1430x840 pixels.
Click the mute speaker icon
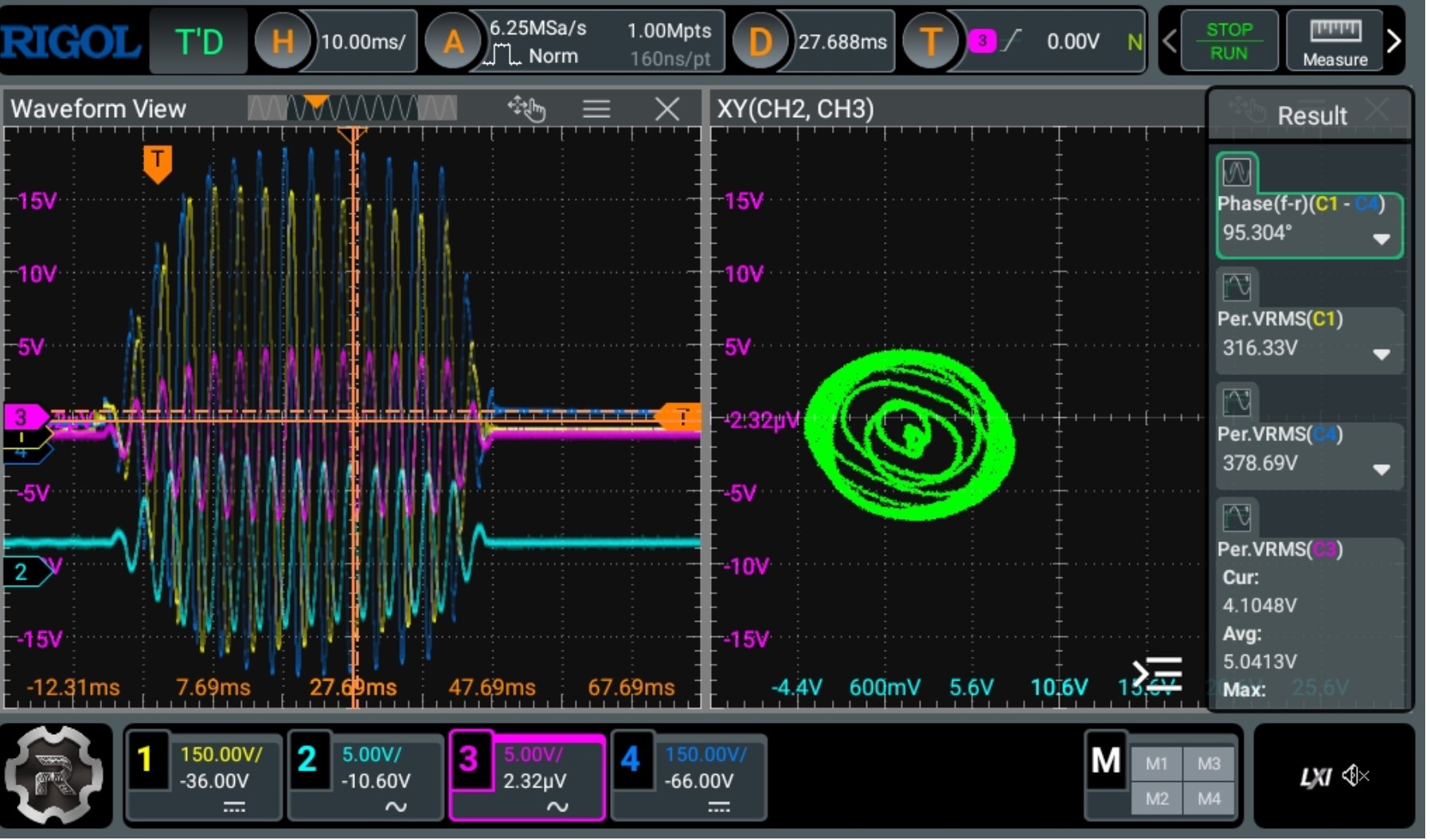[x=1354, y=776]
